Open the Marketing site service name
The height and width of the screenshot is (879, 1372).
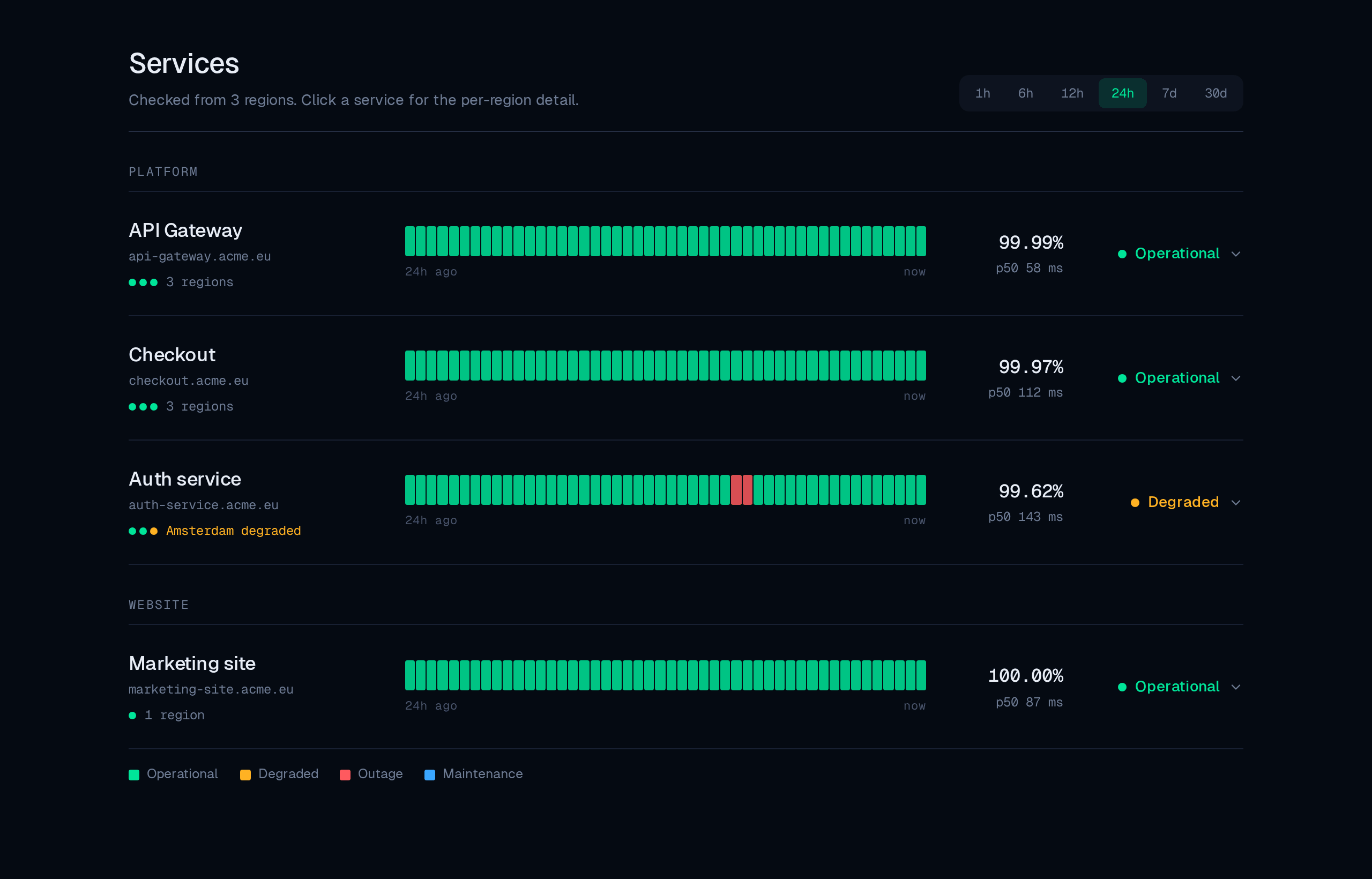192,663
